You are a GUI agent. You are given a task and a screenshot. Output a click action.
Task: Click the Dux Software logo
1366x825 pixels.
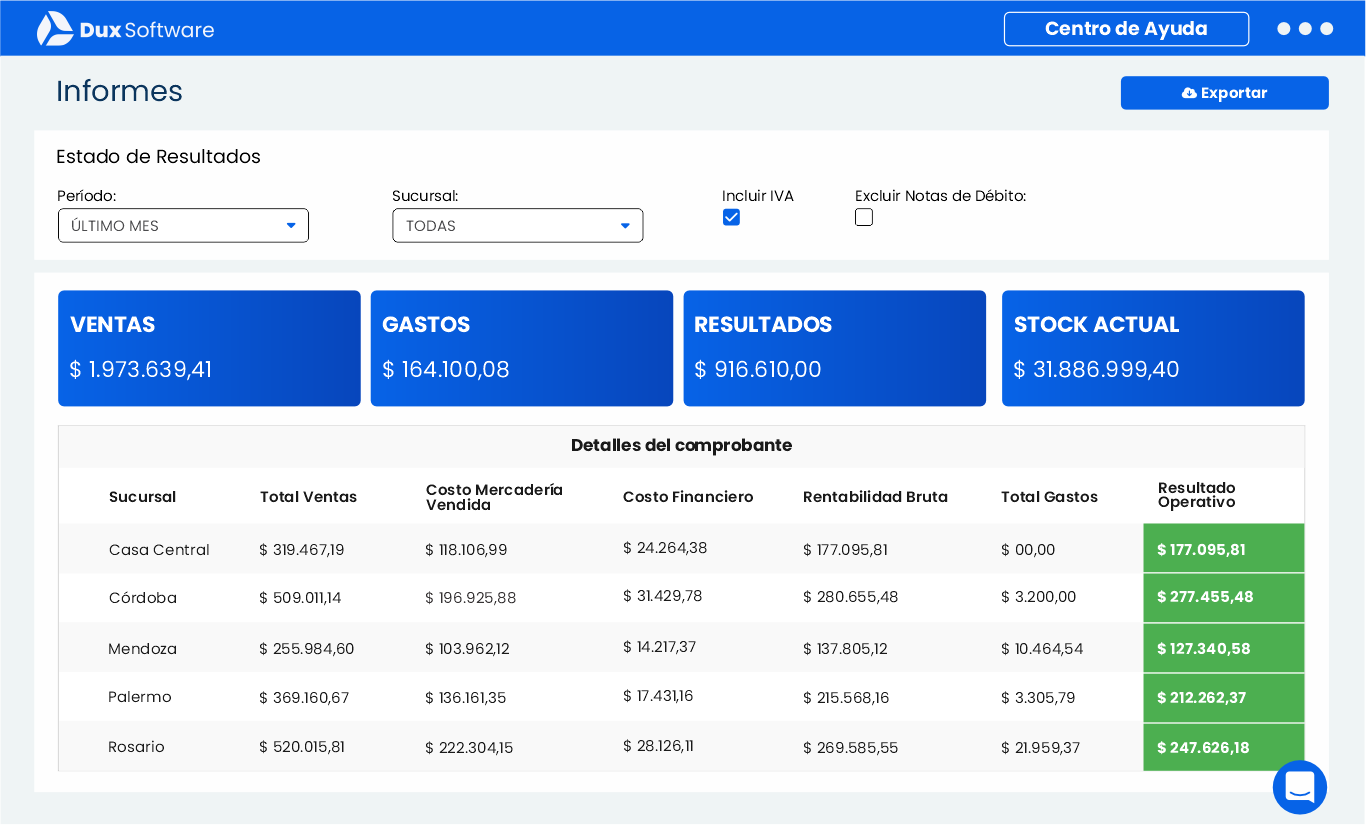(124, 28)
